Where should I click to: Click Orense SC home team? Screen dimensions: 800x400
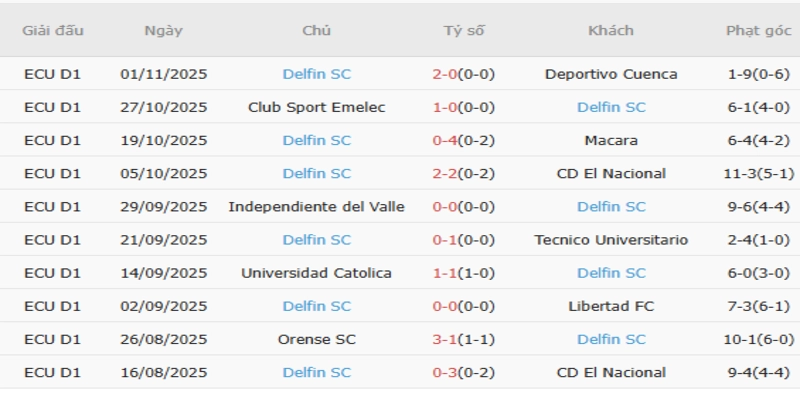(316, 339)
